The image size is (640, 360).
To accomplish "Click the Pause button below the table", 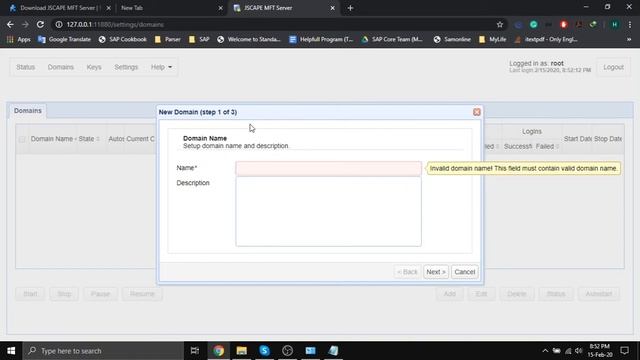I will click(100, 294).
